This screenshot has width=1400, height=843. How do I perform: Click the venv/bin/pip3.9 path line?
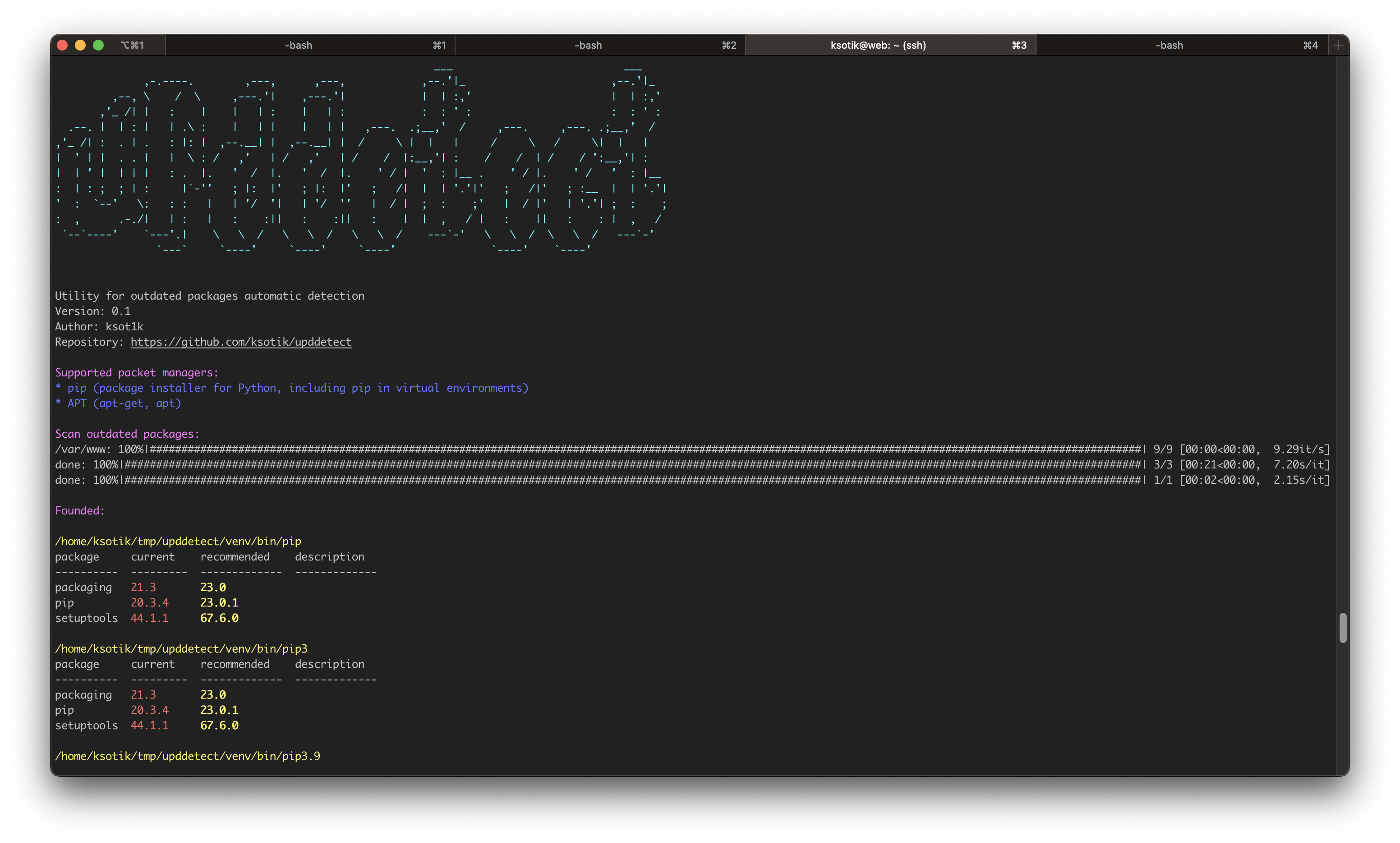(x=187, y=756)
